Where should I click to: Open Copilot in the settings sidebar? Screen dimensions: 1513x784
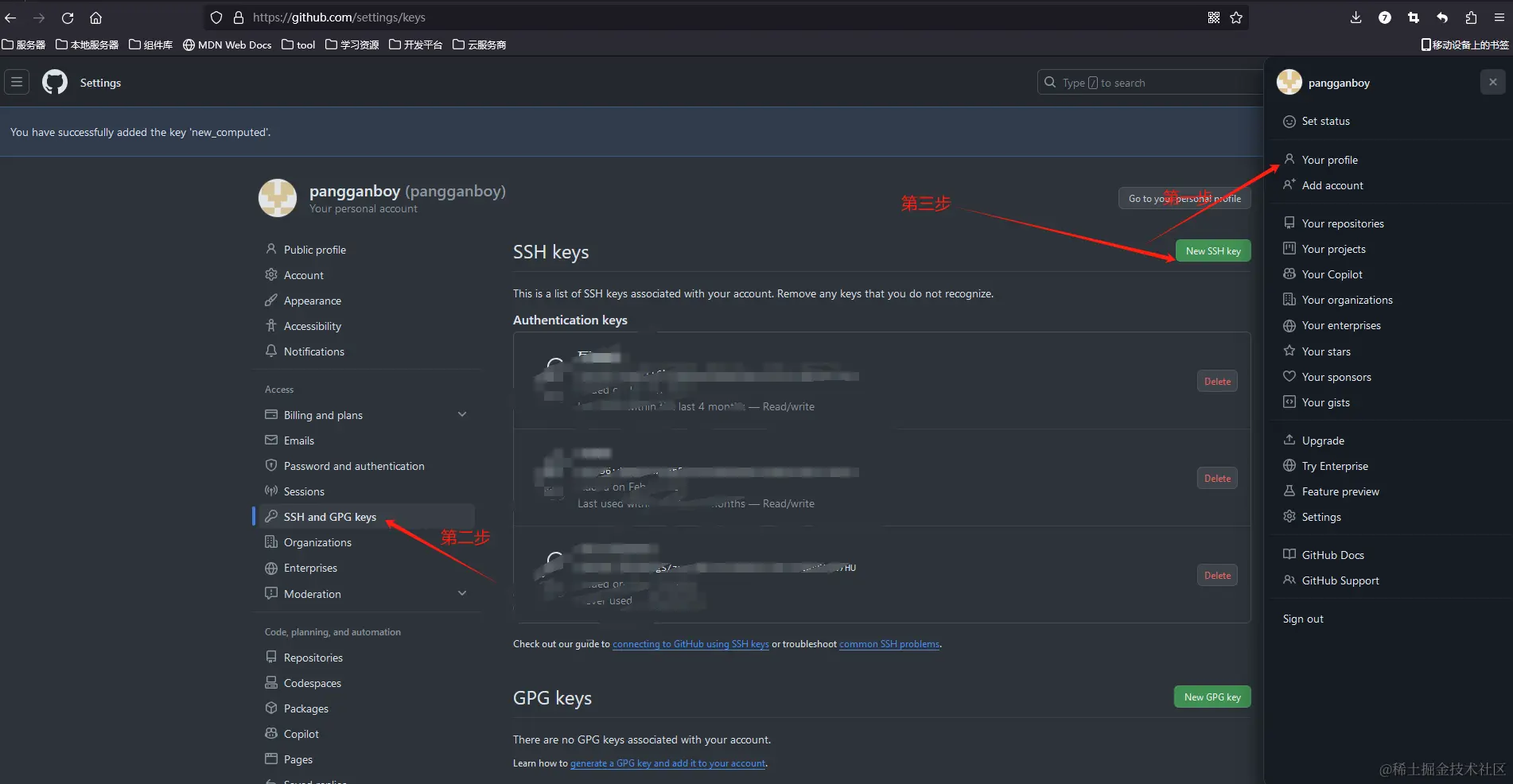coord(301,734)
